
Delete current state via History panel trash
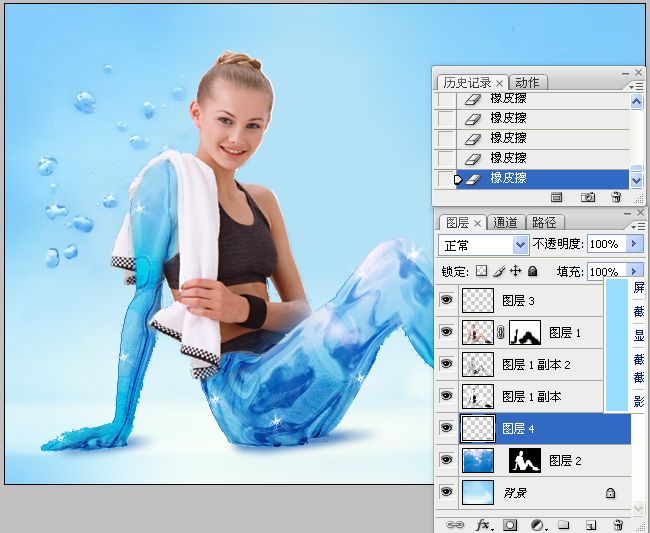616,198
